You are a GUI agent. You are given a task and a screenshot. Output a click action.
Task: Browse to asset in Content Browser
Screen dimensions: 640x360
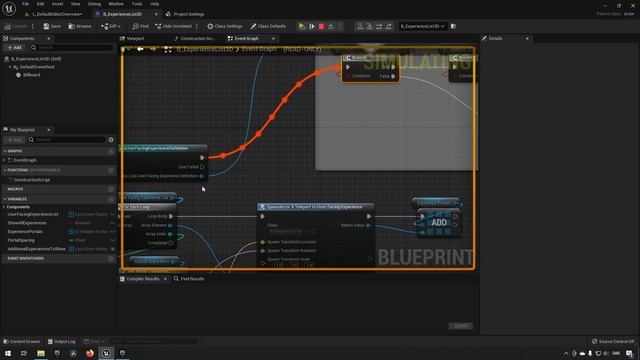click(x=80, y=26)
